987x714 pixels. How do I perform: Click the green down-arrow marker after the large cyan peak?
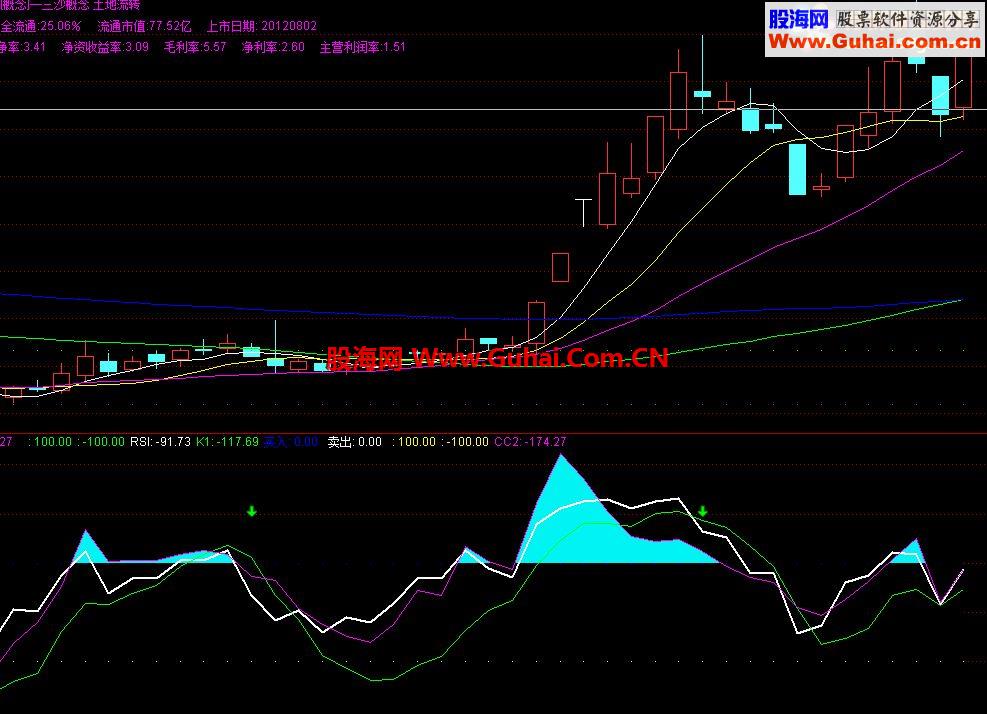click(x=702, y=511)
